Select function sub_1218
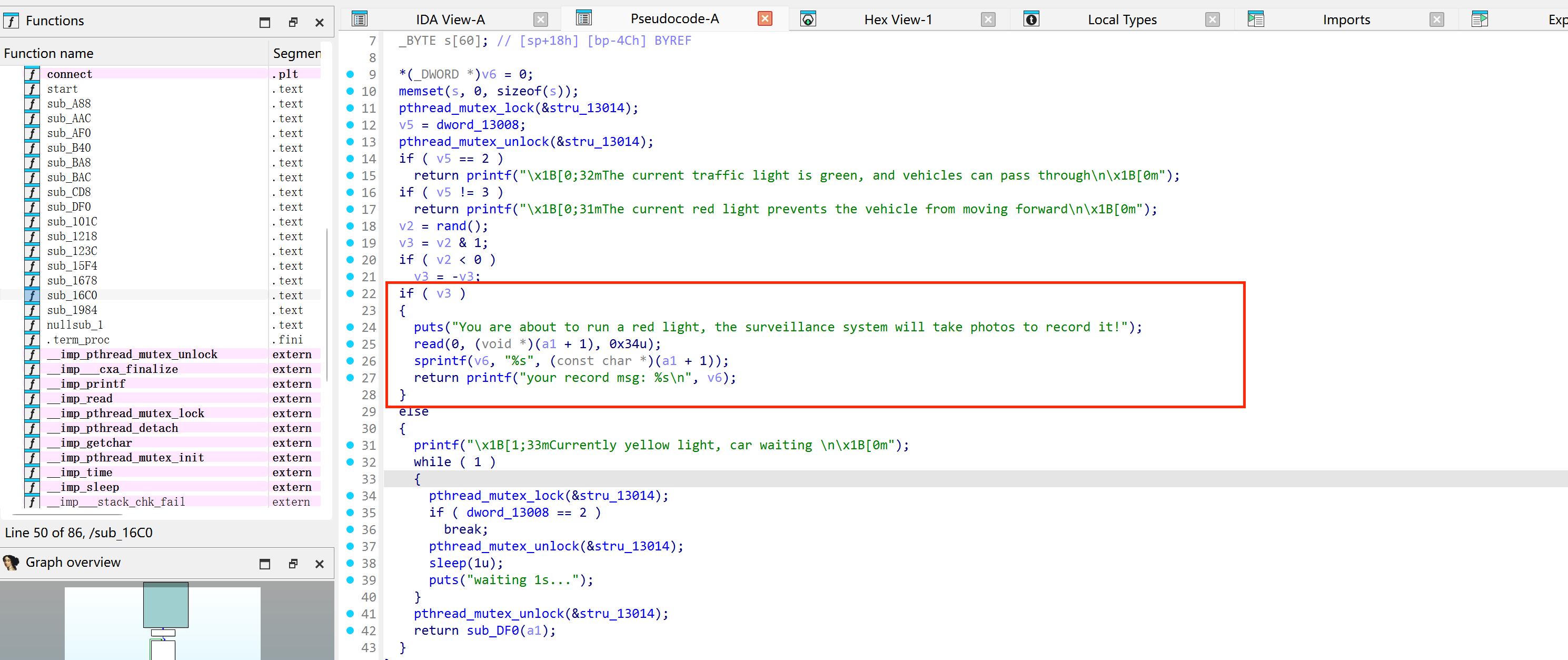 pos(161,236)
